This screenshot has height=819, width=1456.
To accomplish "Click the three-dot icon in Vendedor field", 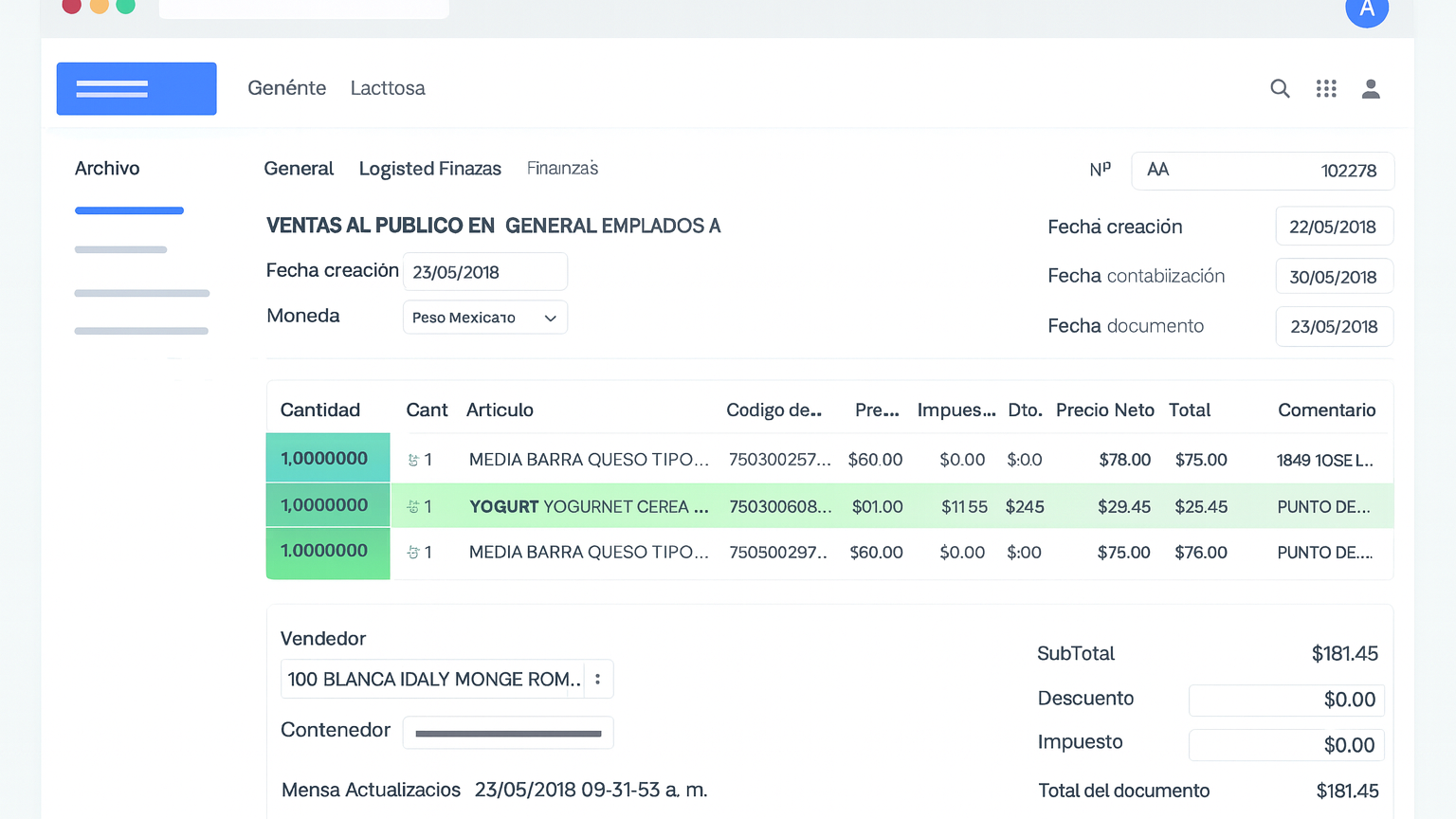I will tap(597, 680).
